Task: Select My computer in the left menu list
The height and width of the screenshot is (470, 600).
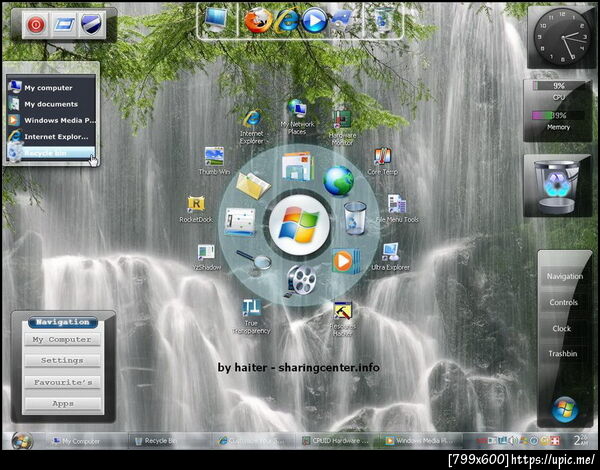Action: tap(51, 88)
